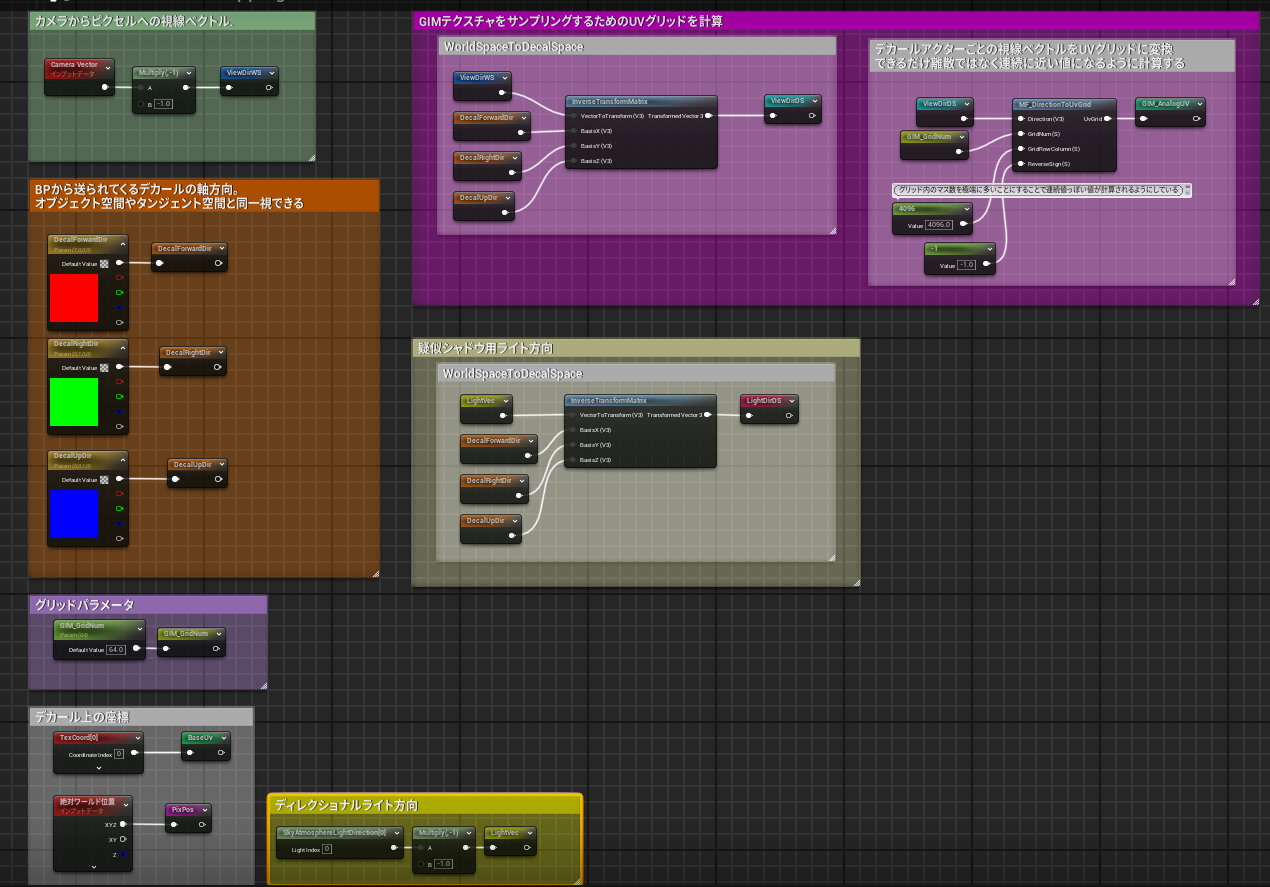Click the Camera Vector node's output pin
This screenshot has width=1270, height=887.
(x=106, y=87)
